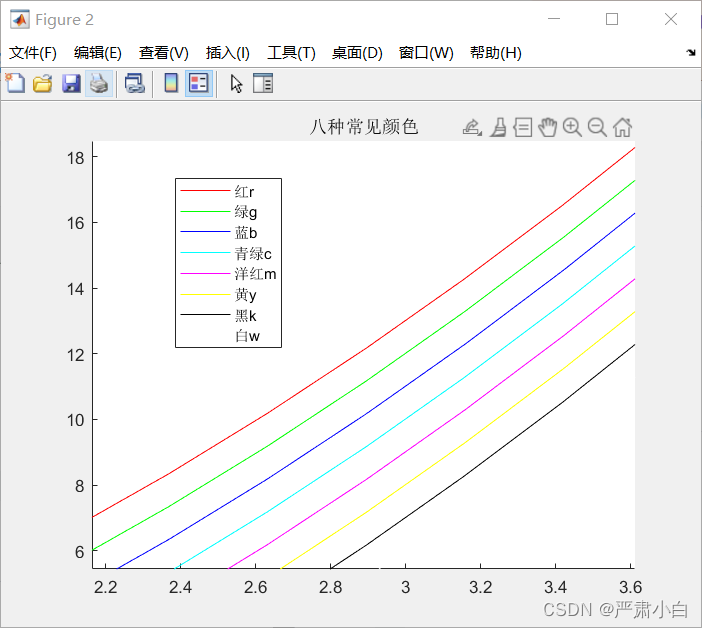Open the 工具(T) menu
The height and width of the screenshot is (628, 702).
coord(291,53)
